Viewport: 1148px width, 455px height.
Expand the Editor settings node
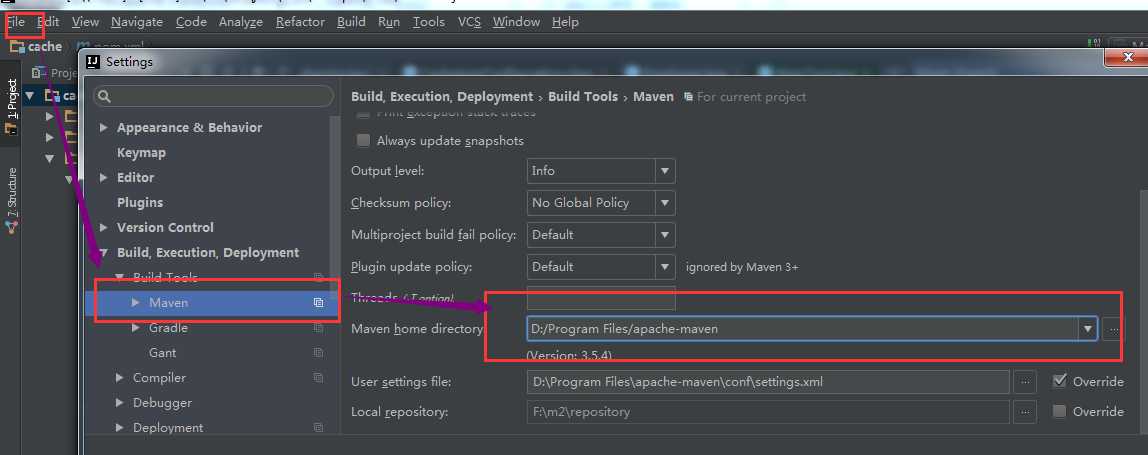[x=103, y=177]
